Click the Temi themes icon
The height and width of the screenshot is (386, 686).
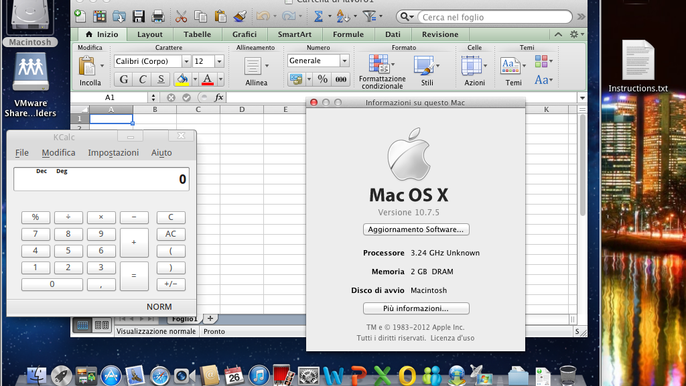[510, 67]
